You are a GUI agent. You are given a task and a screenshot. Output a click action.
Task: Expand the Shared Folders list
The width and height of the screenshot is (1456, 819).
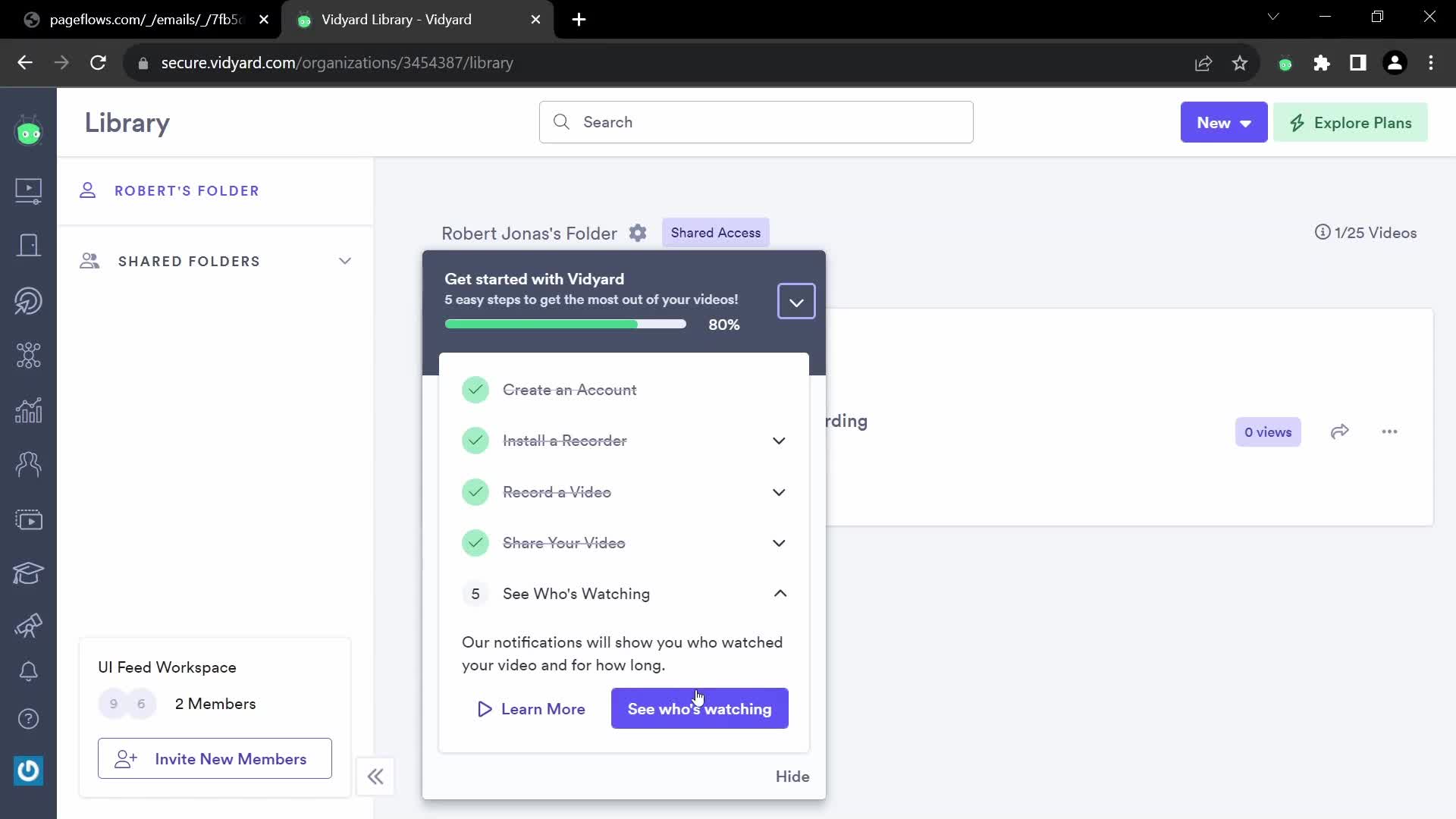345,261
